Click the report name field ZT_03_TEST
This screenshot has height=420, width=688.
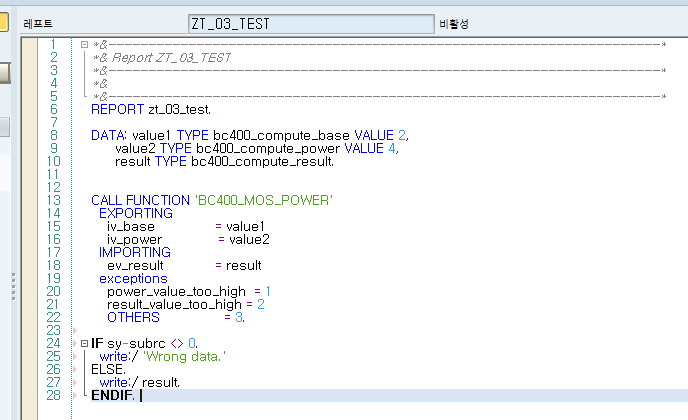[311, 24]
